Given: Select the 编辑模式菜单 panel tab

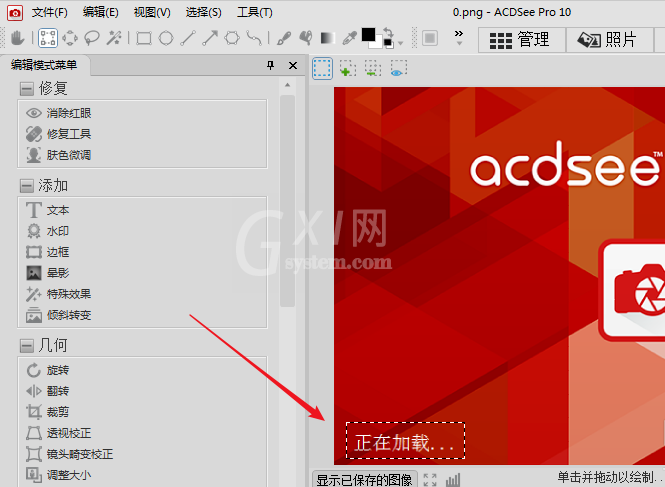Looking at the screenshot, I should click(x=44, y=65).
